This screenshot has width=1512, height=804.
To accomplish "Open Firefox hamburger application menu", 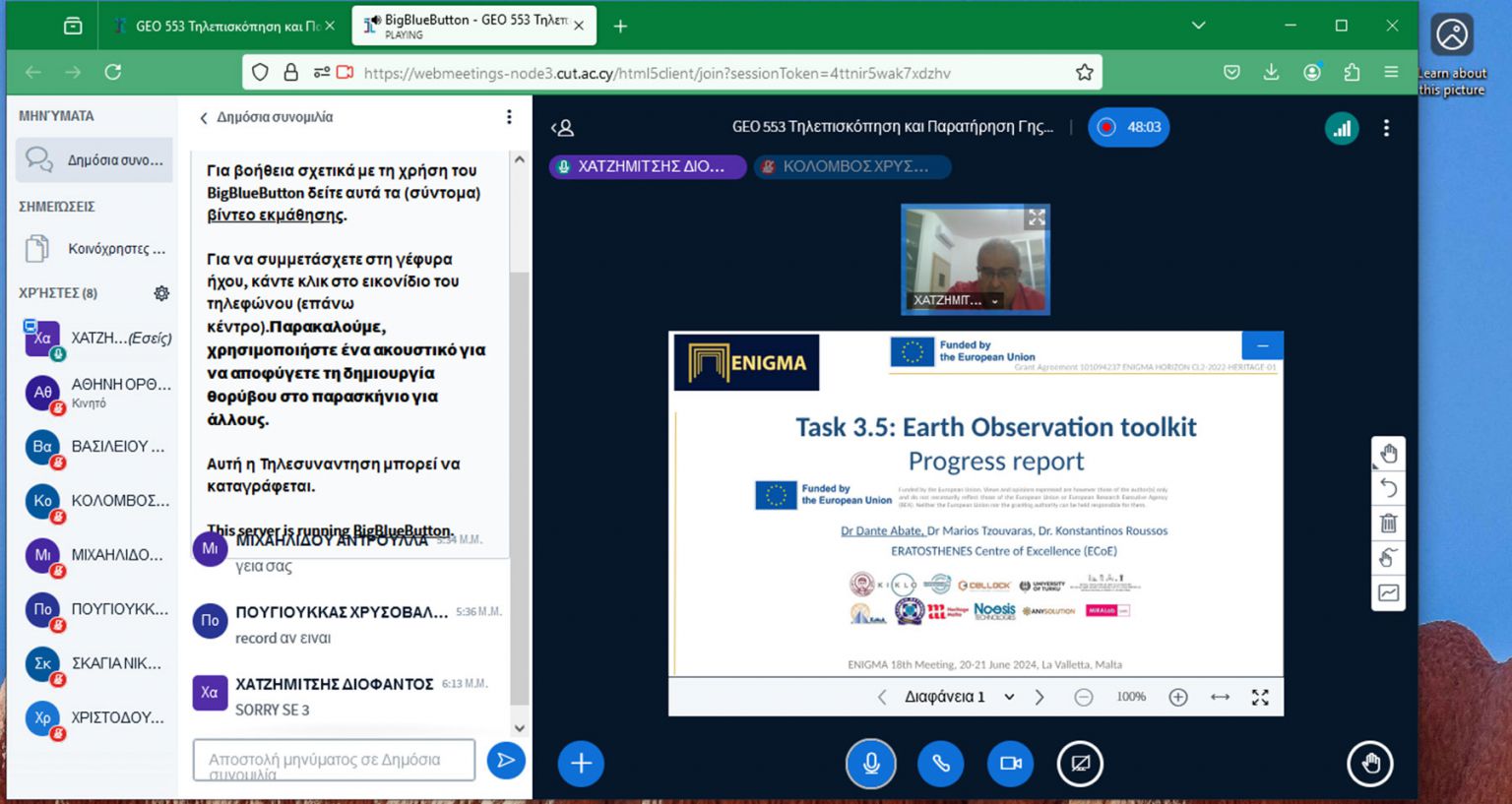I will point(1391,72).
